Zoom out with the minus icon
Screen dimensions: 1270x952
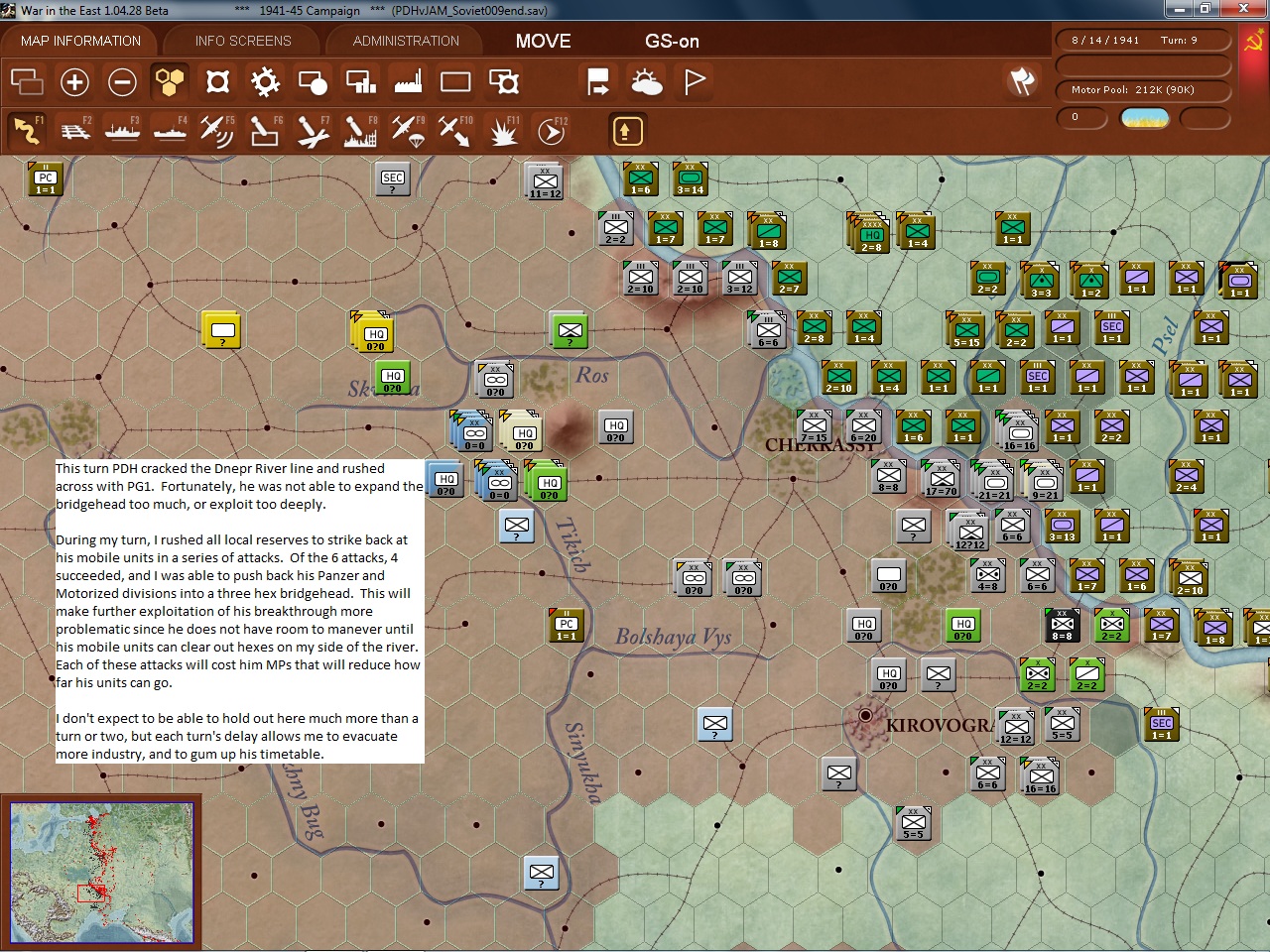tap(122, 81)
